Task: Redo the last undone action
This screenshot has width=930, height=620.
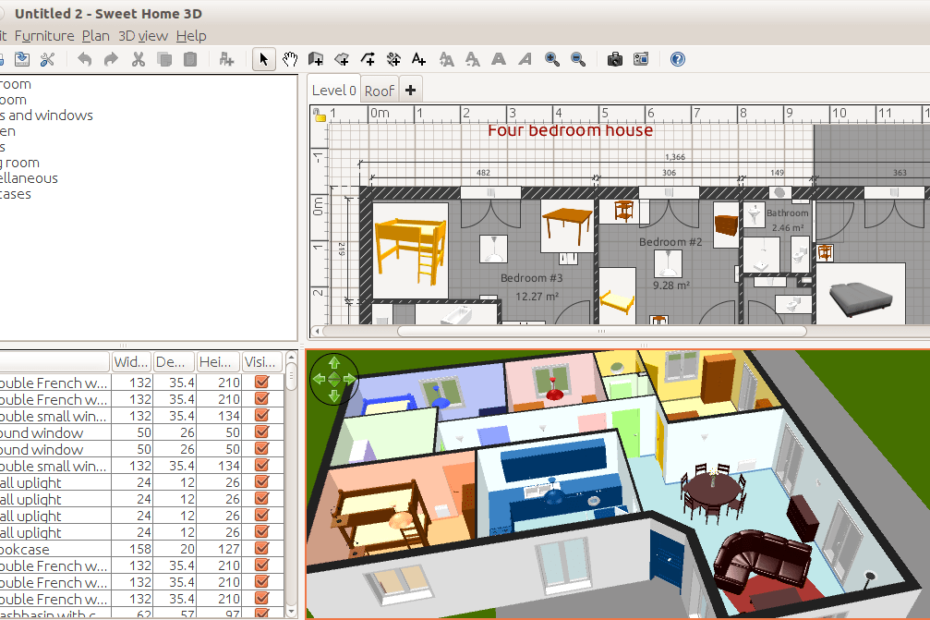Action: pos(111,59)
